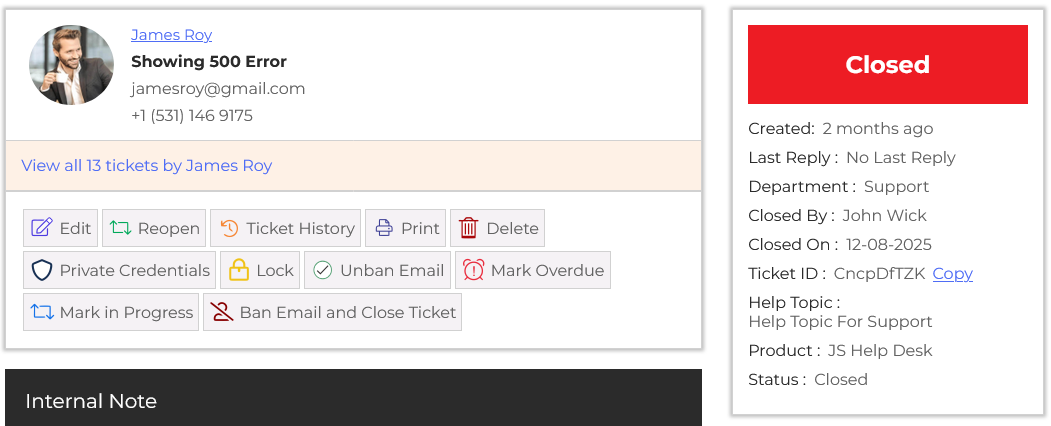This screenshot has height=426, width=1051.
Task: Click the red Closed status banner
Action: (x=887, y=65)
